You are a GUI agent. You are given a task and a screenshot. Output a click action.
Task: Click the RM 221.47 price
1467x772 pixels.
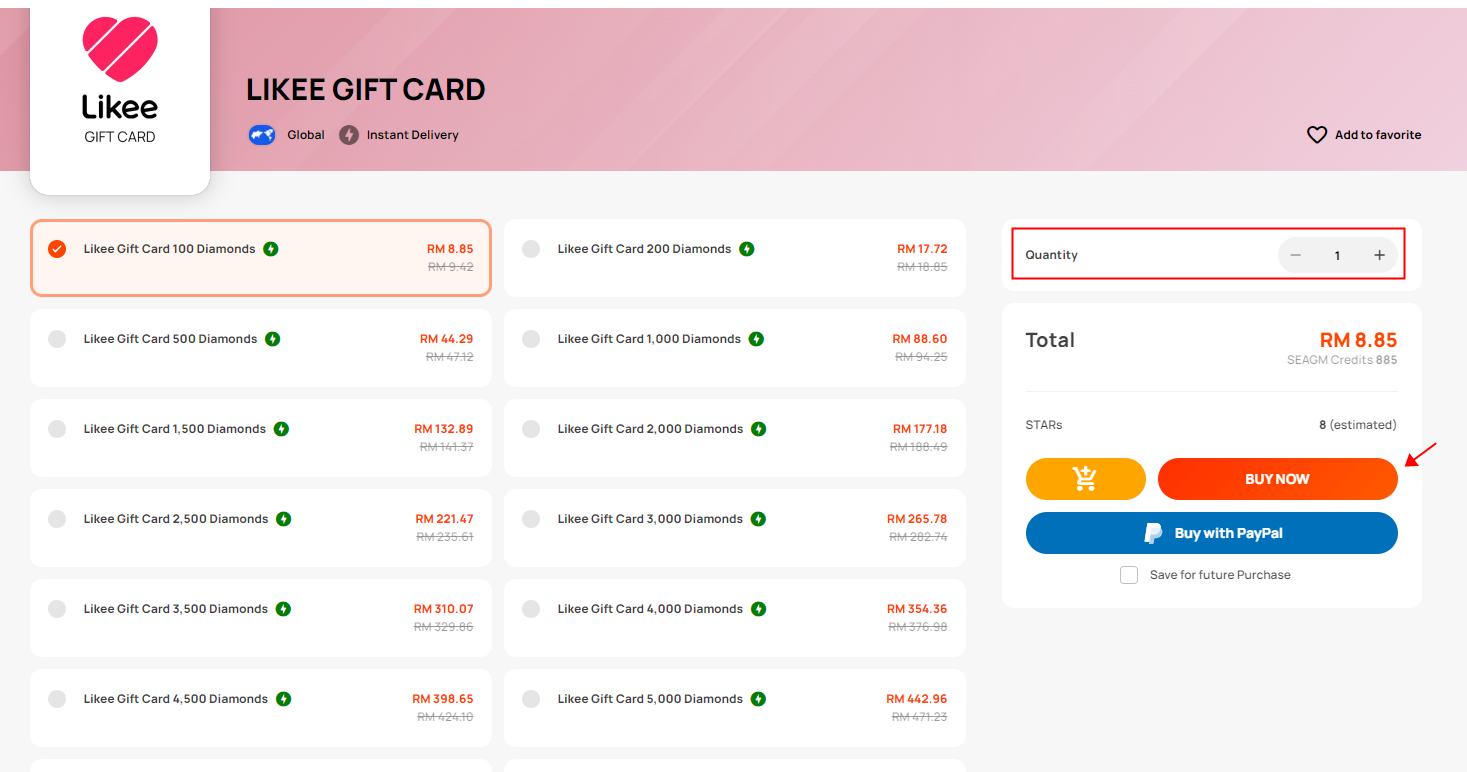pos(445,519)
